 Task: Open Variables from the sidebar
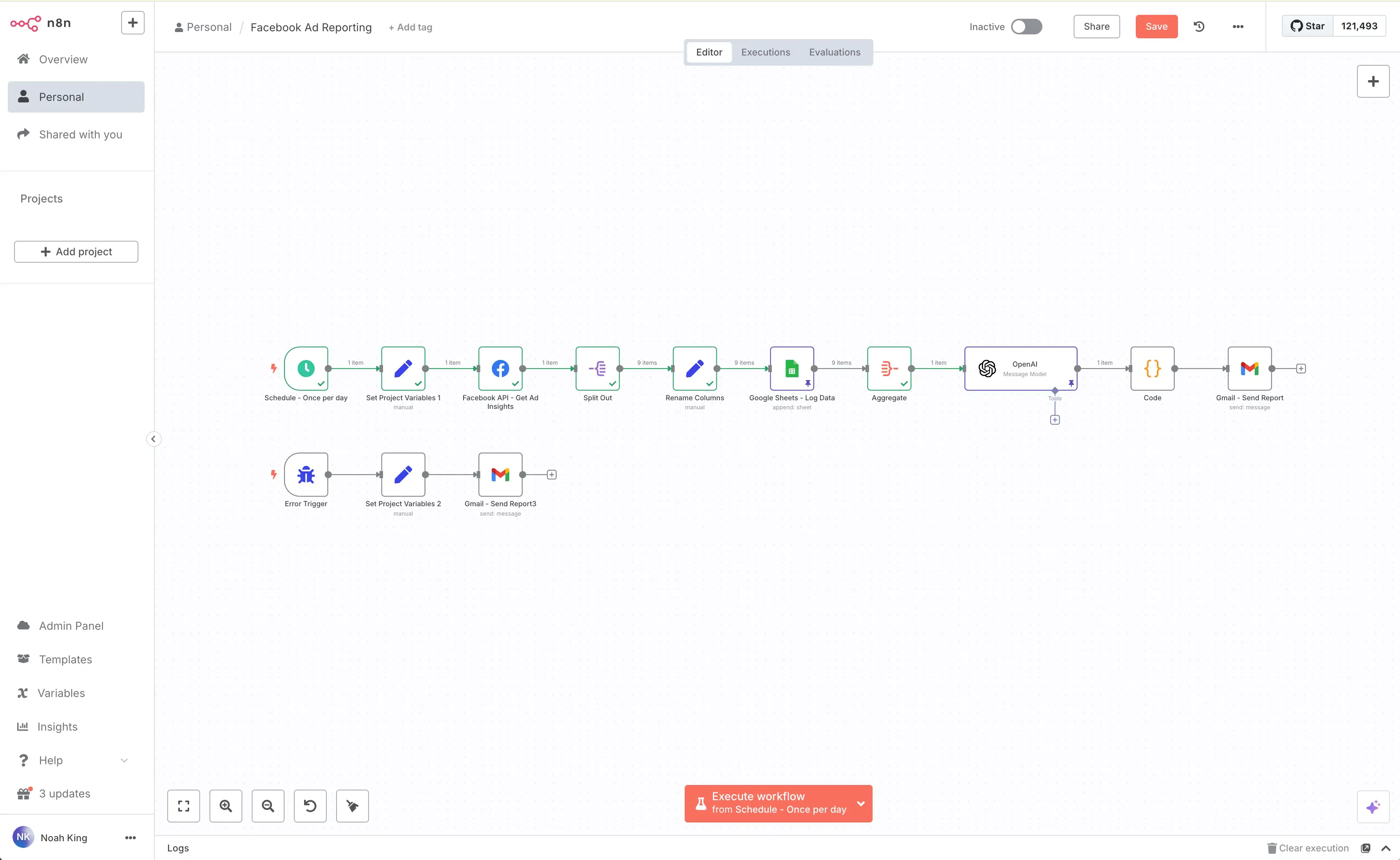(76, 693)
